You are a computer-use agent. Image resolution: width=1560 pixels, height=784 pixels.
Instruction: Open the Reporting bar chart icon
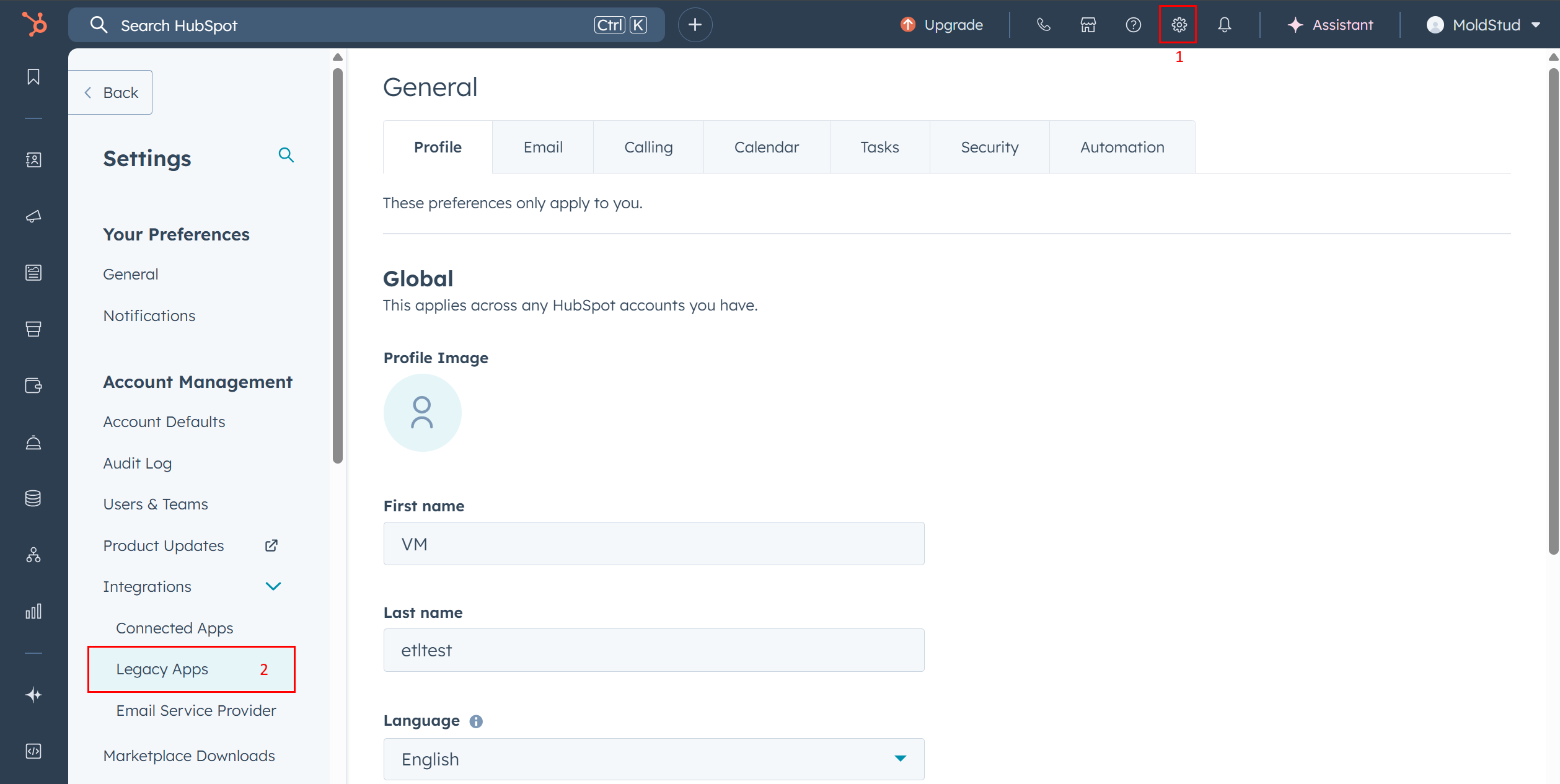[x=33, y=610]
